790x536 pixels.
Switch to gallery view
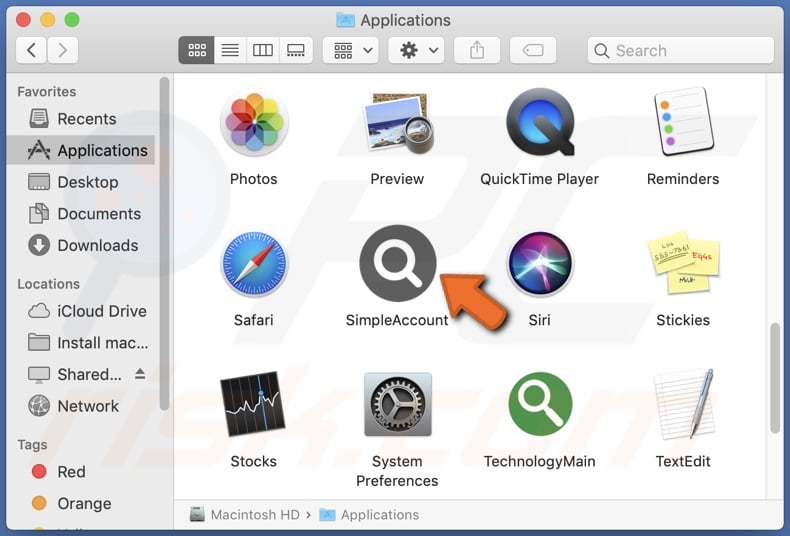click(x=296, y=50)
